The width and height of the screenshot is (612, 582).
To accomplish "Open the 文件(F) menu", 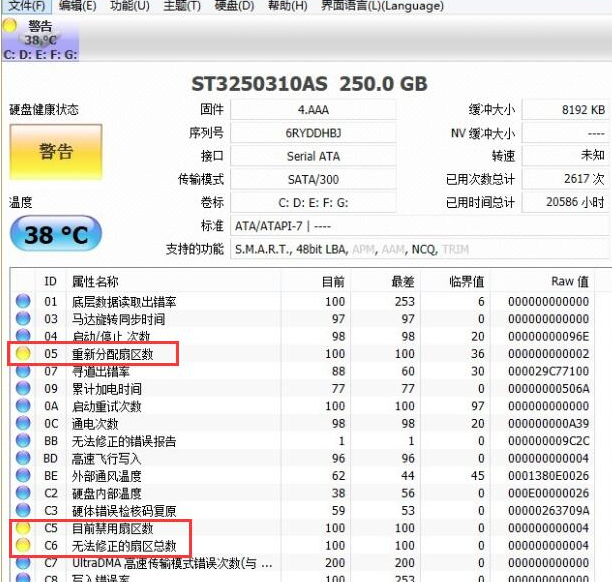I will click(27, 5).
